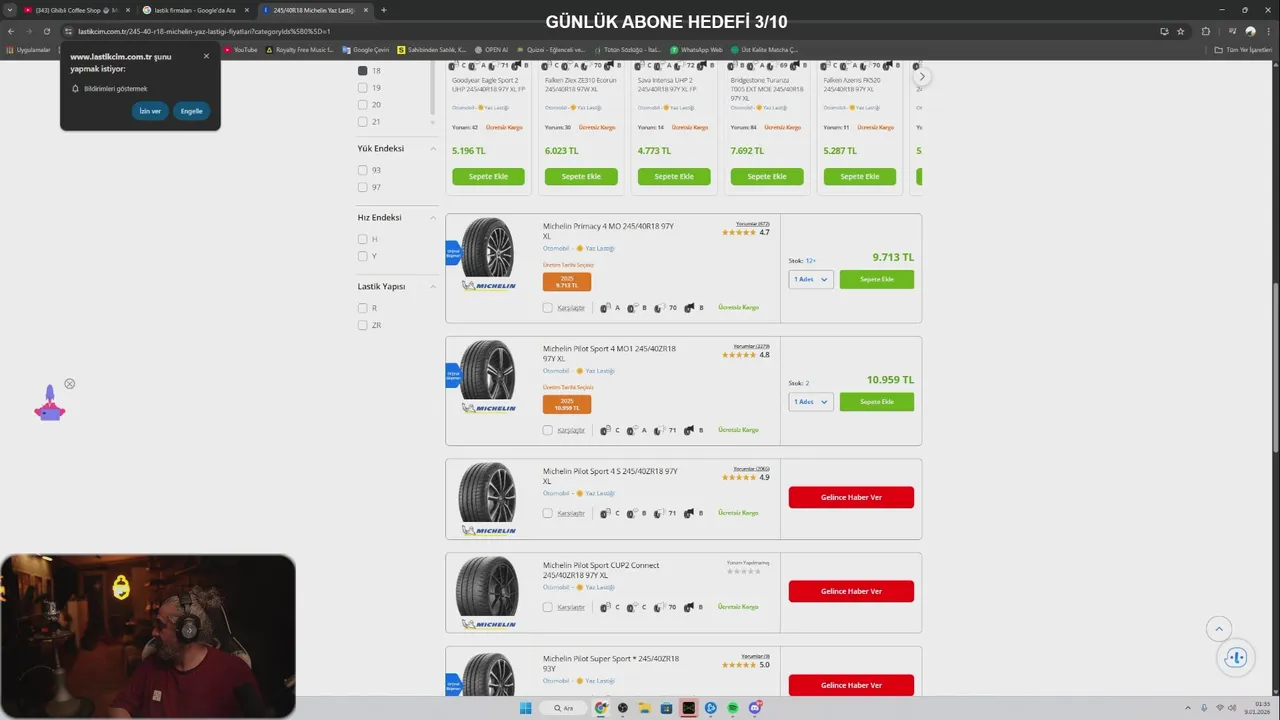Show hidden system tray icons chevron
This screenshot has width=1280, height=720.
1189,708
